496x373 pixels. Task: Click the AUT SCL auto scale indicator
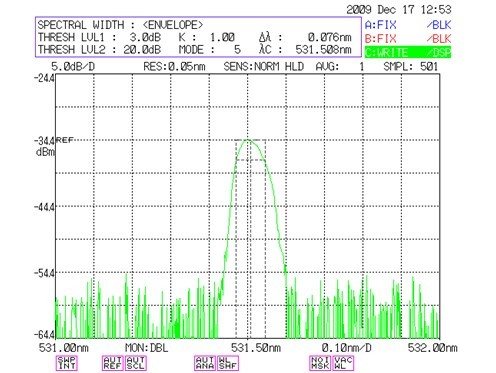136,363
